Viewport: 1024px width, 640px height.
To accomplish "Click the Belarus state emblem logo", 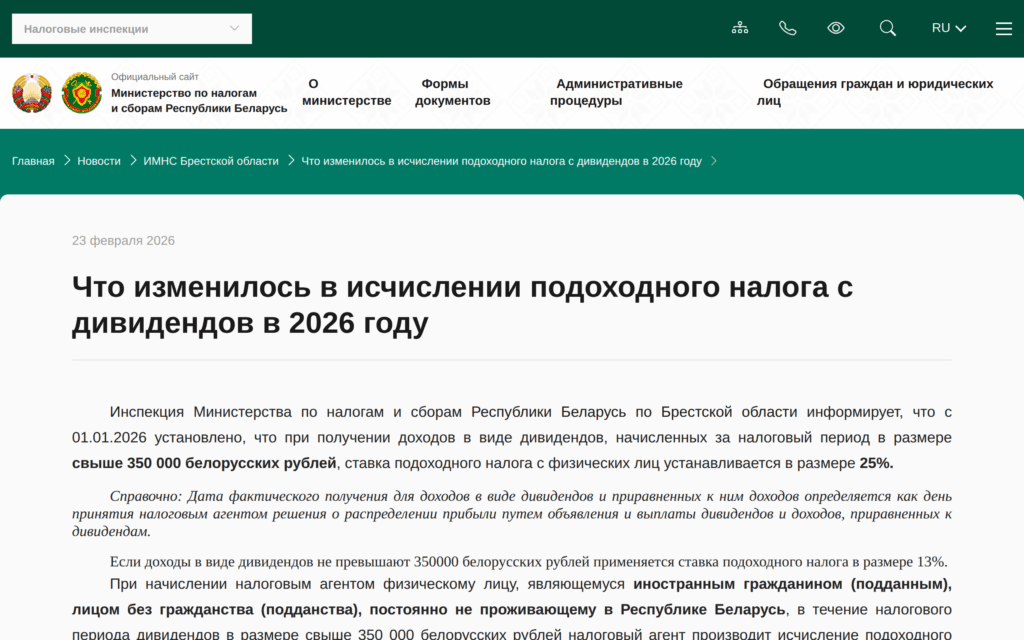I will (x=32, y=93).
